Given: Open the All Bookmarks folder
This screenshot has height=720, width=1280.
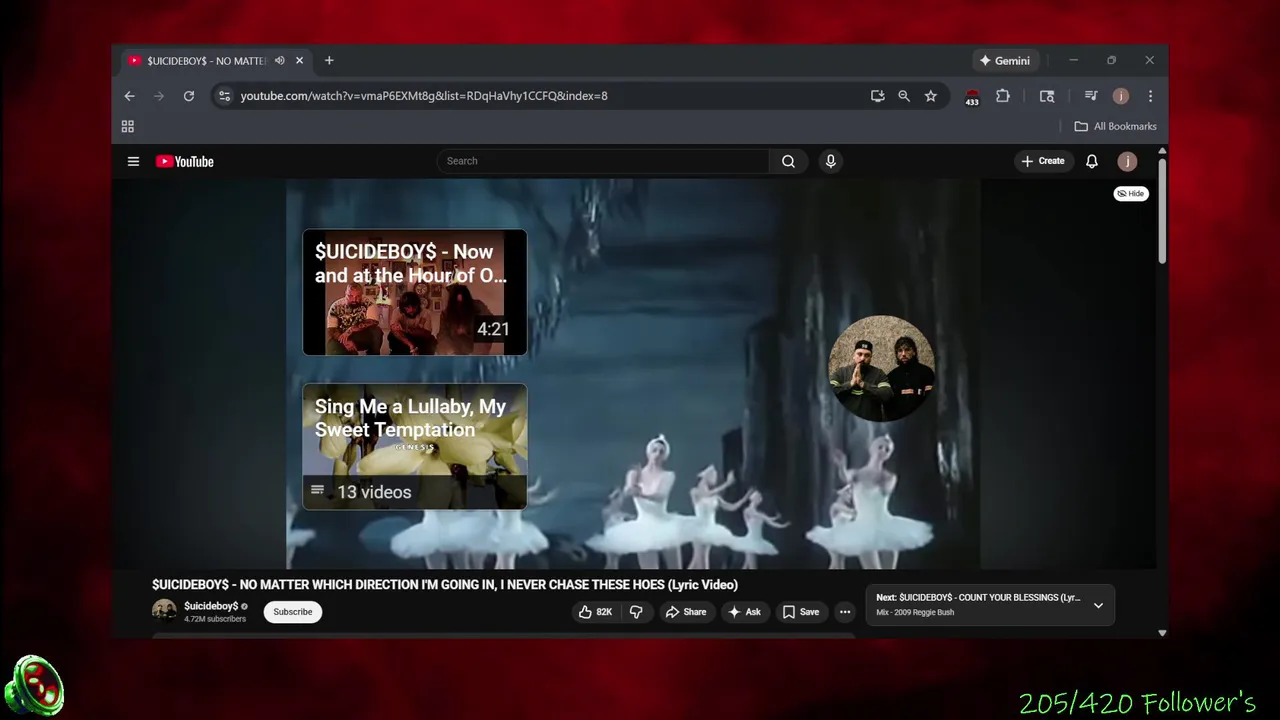Looking at the screenshot, I should (x=1115, y=126).
